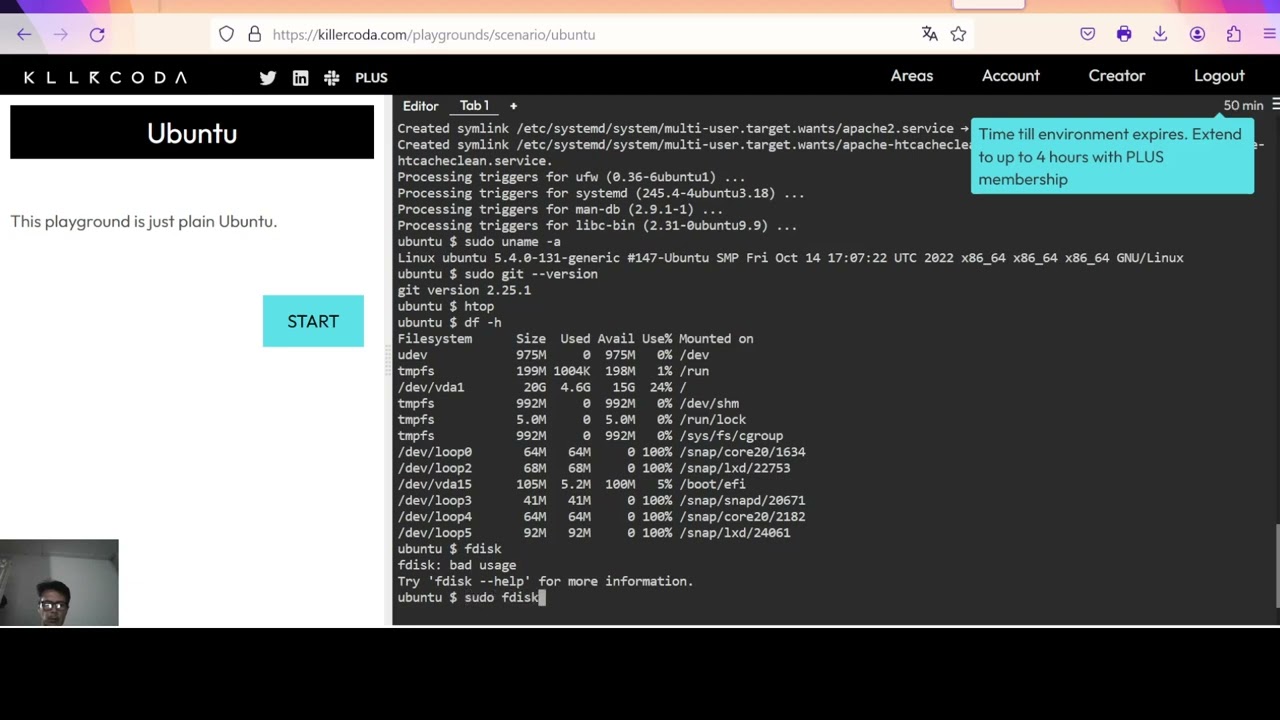
Task: Click the 50 min timer
Action: click(x=1243, y=105)
